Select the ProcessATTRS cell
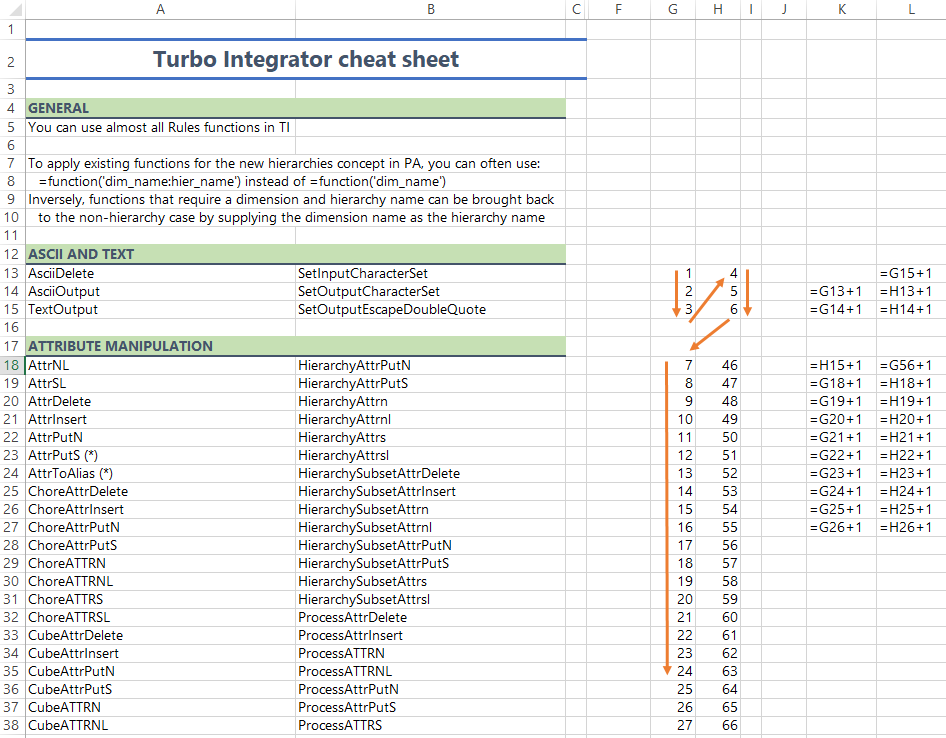This screenshot has width=946, height=738. [x=431, y=725]
